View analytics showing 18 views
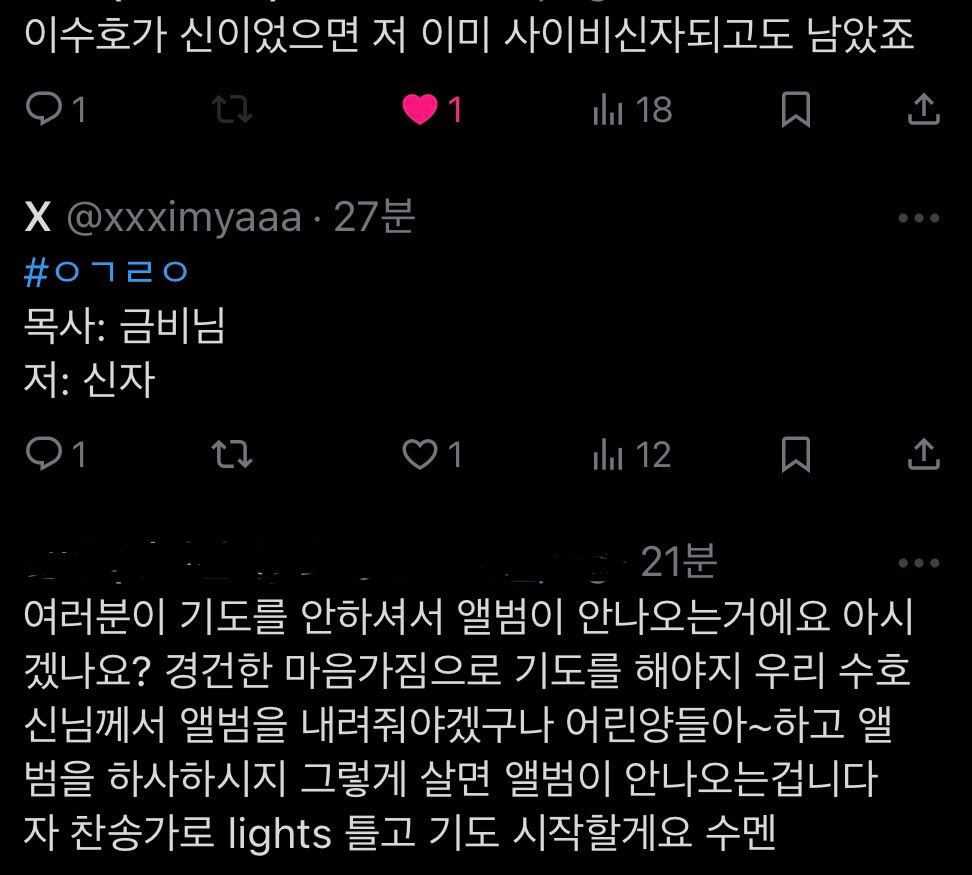The width and height of the screenshot is (972, 875). [x=632, y=109]
